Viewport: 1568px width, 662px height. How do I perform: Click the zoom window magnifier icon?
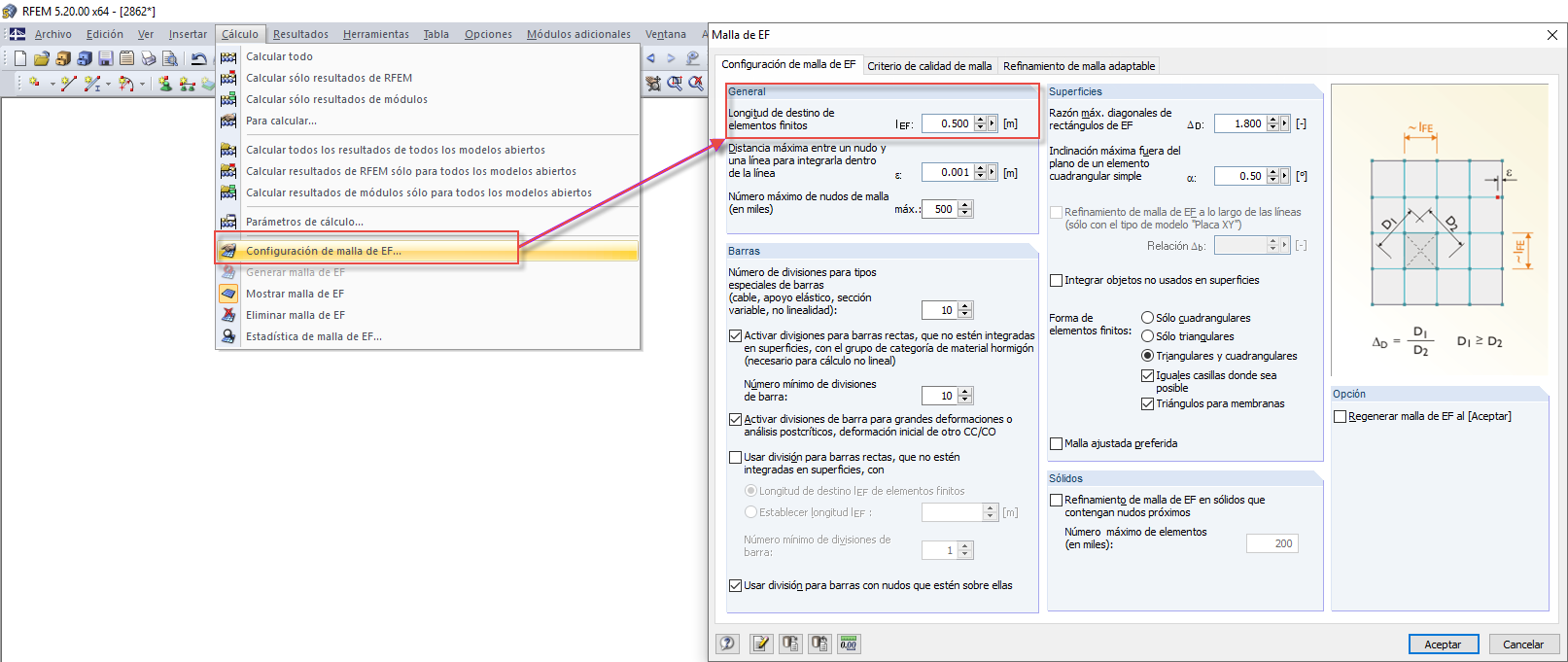coord(675,84)
